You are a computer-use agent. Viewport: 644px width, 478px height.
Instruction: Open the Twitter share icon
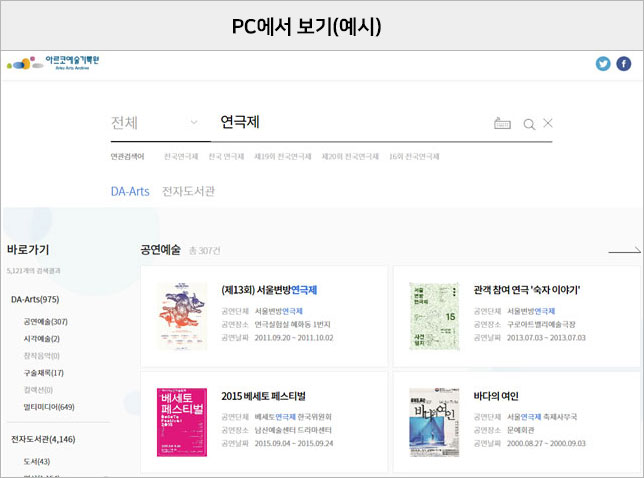coord(603,64)
